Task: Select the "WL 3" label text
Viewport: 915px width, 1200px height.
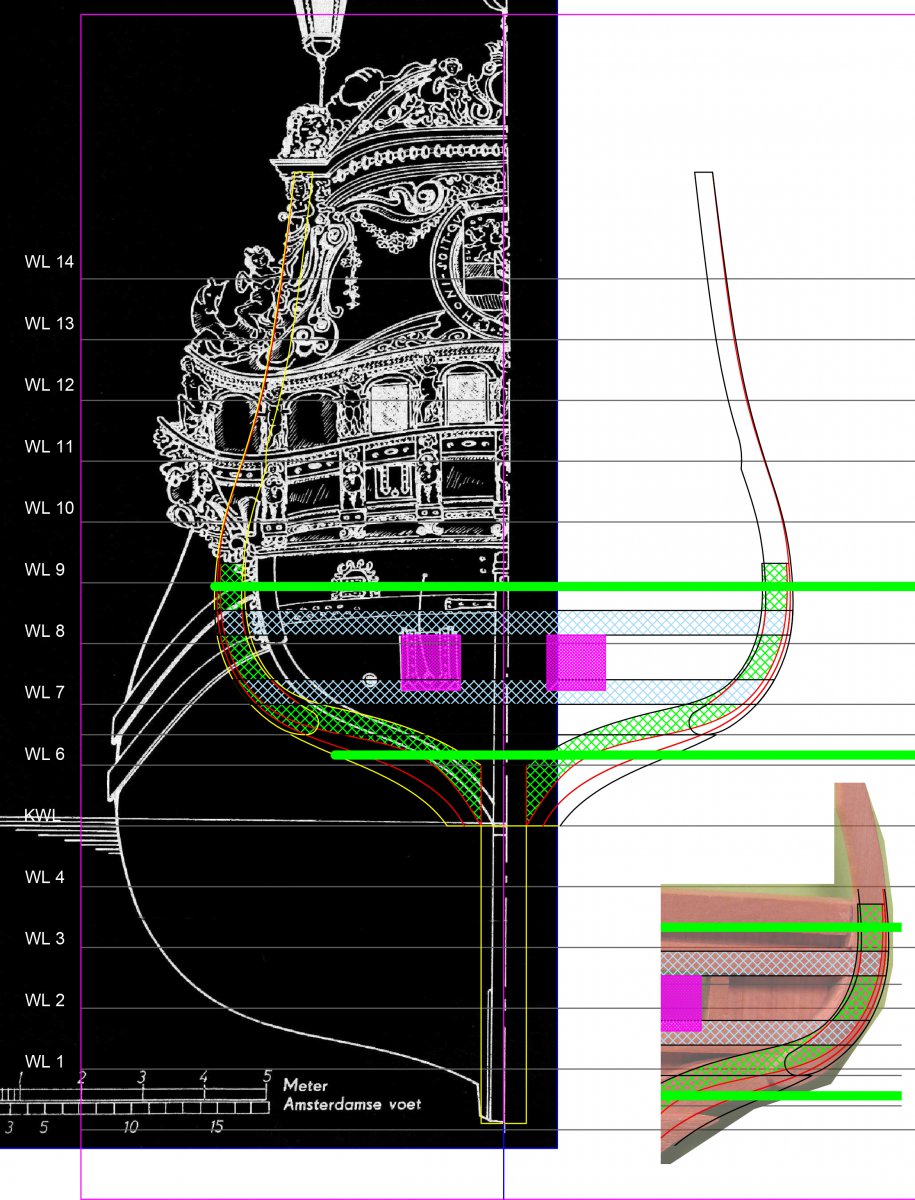Action: (x=45, y=939)
